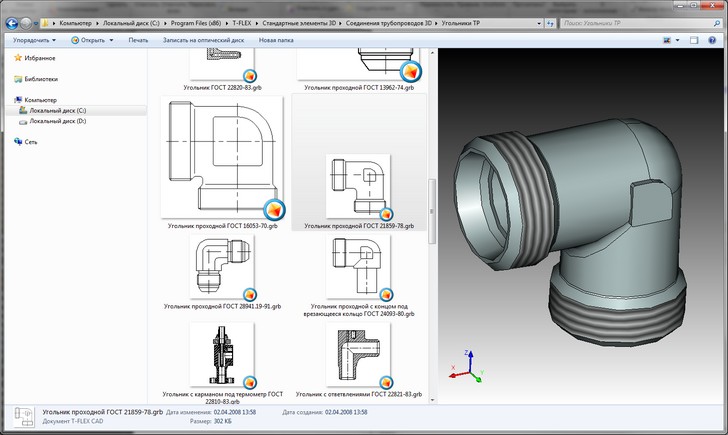Select 'Избранное' in navigation pane
This screenshot has width=728, height=435.
tap(39, 58)
